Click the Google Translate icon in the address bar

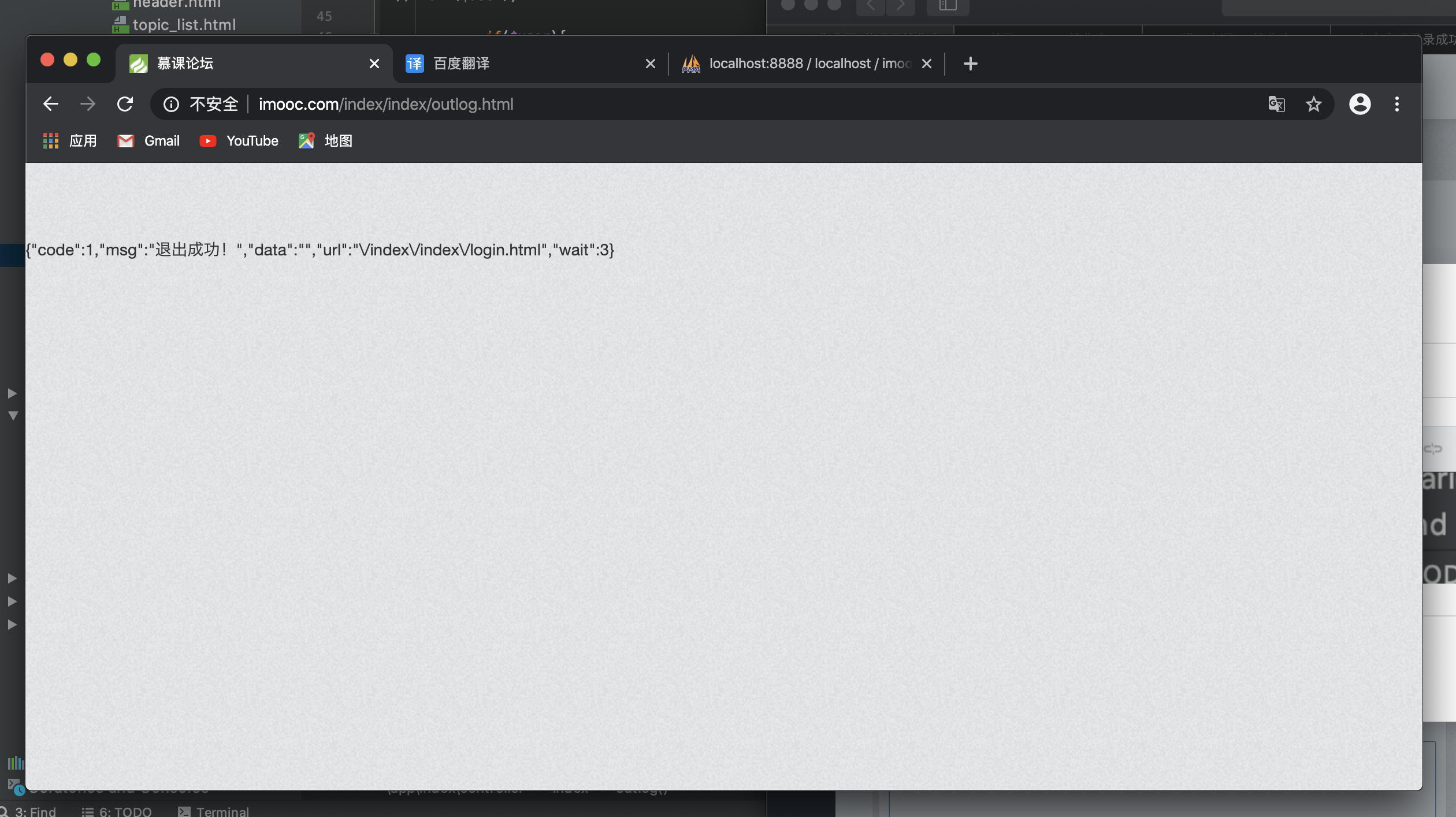[1276, 104]
